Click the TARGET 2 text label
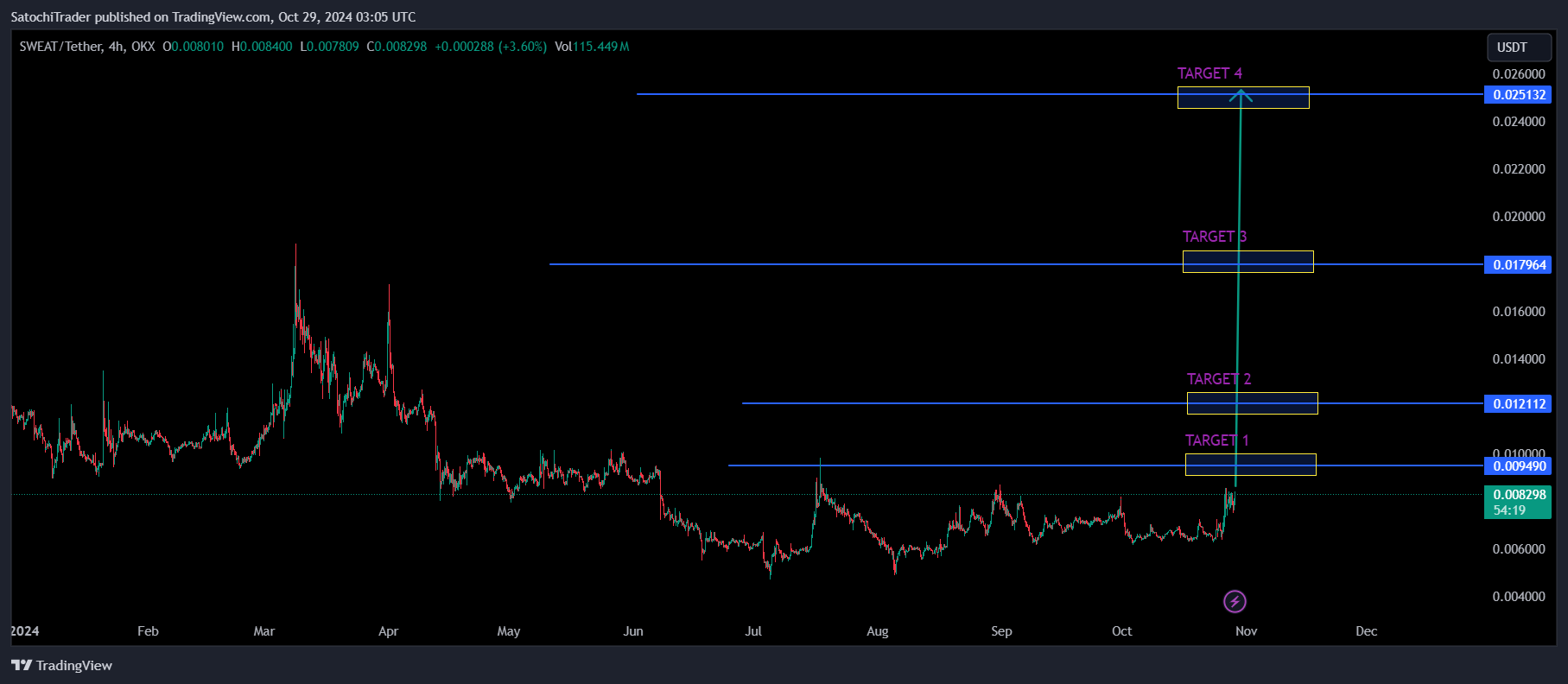 [1219, 379]
